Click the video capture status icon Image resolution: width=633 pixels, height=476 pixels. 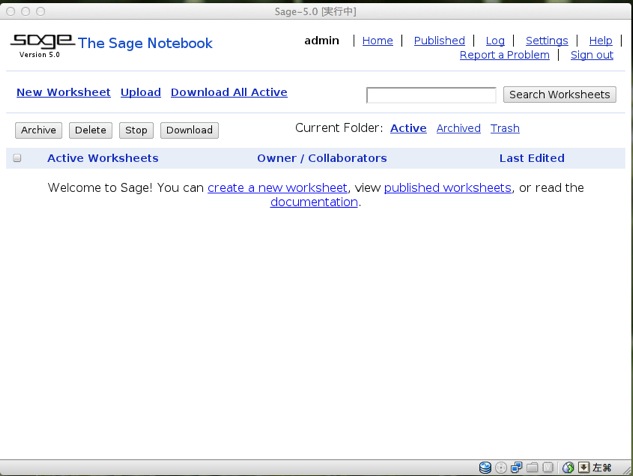pos(548,467)
